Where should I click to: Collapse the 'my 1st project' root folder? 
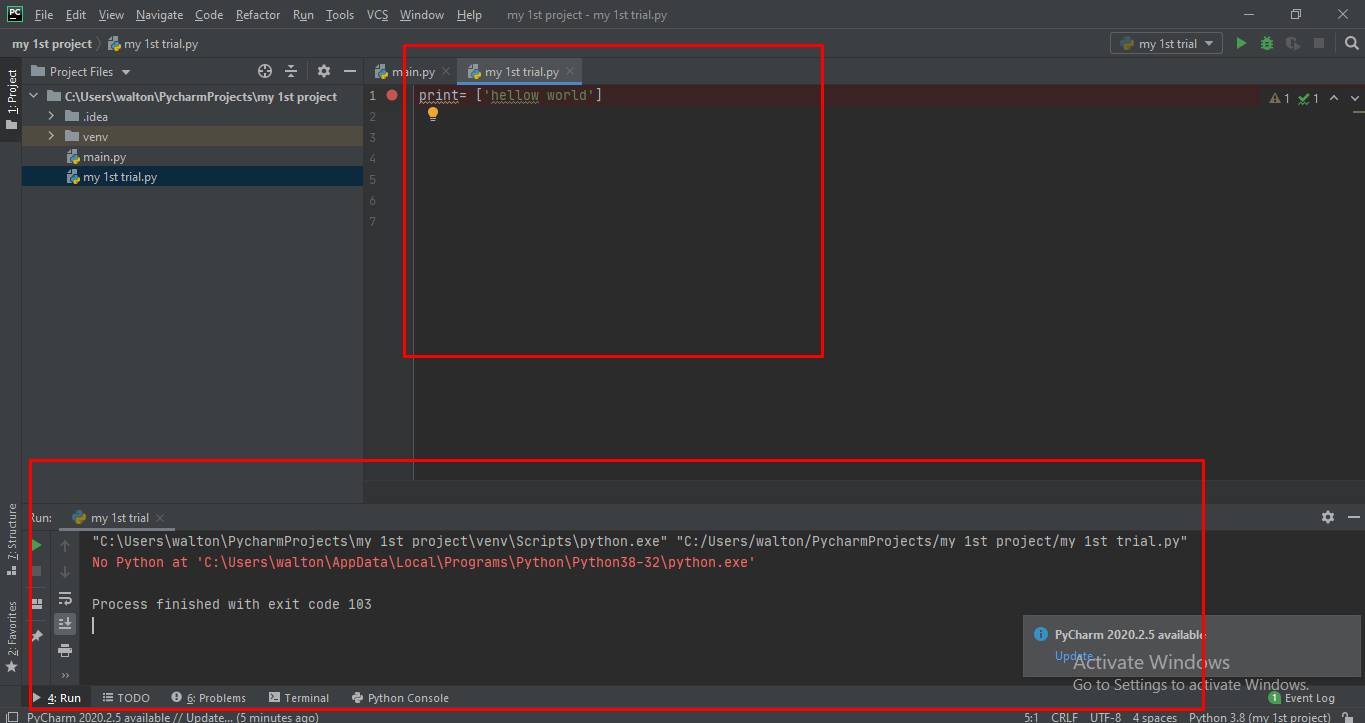click(33, 96)
